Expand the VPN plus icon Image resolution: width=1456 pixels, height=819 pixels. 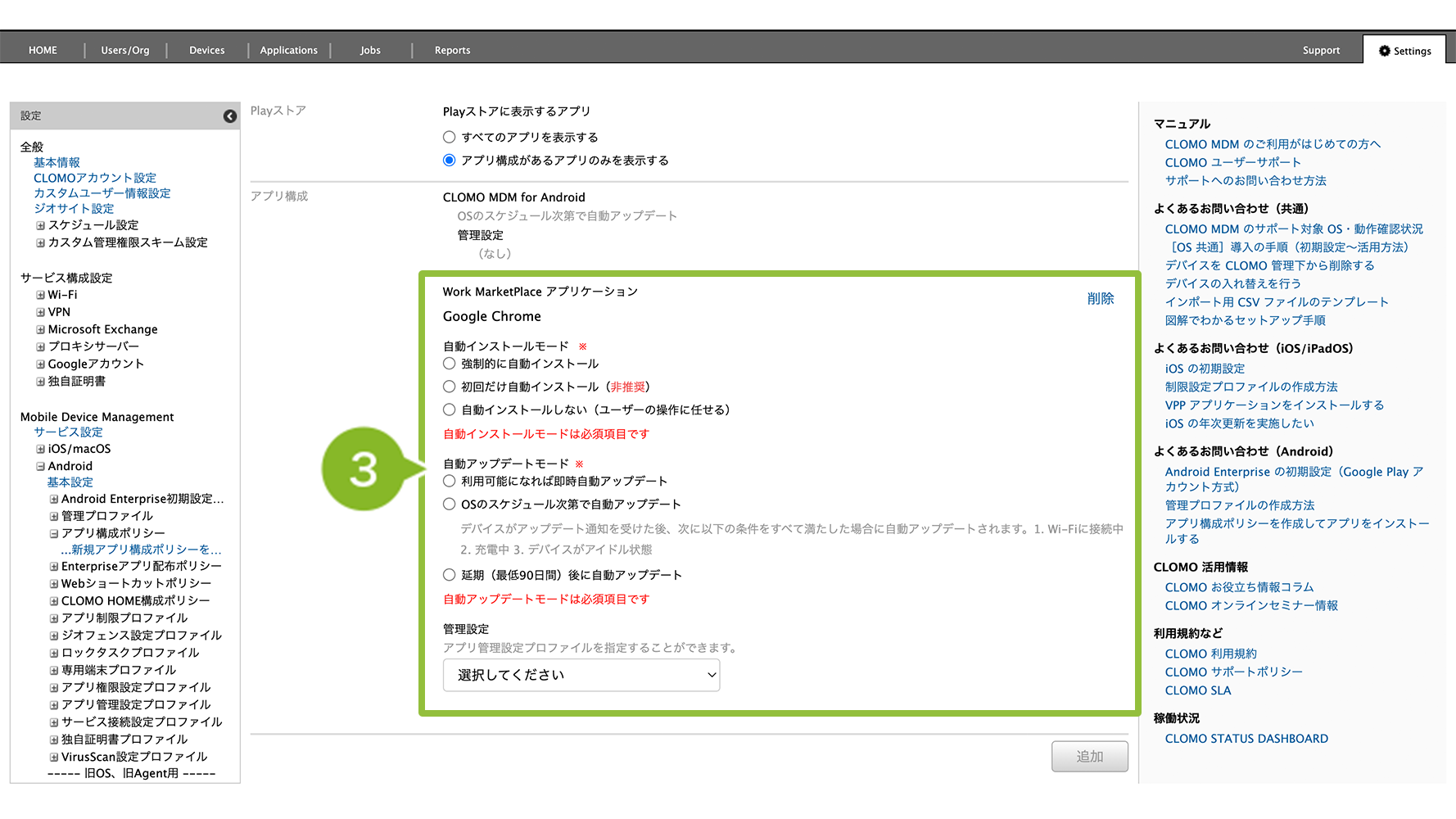click(x=40, y=312)
